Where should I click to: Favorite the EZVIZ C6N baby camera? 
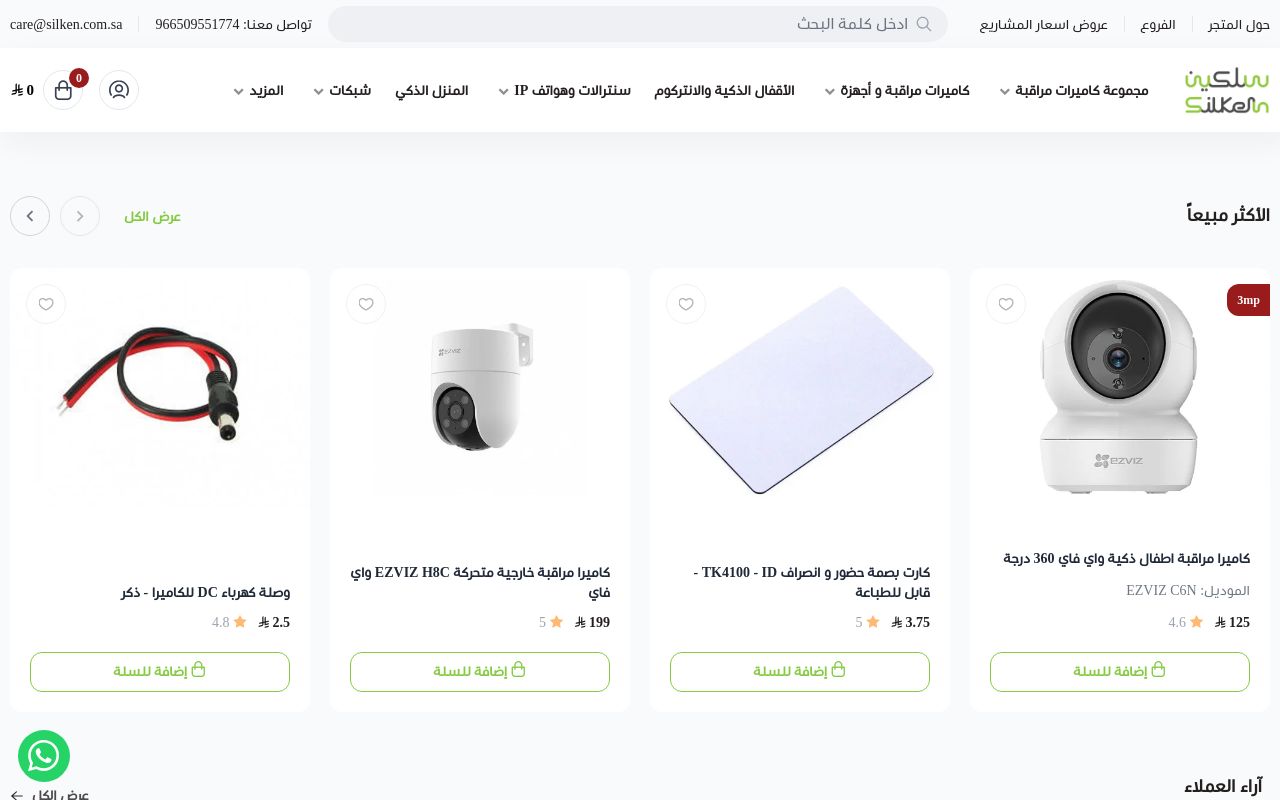1006,304
